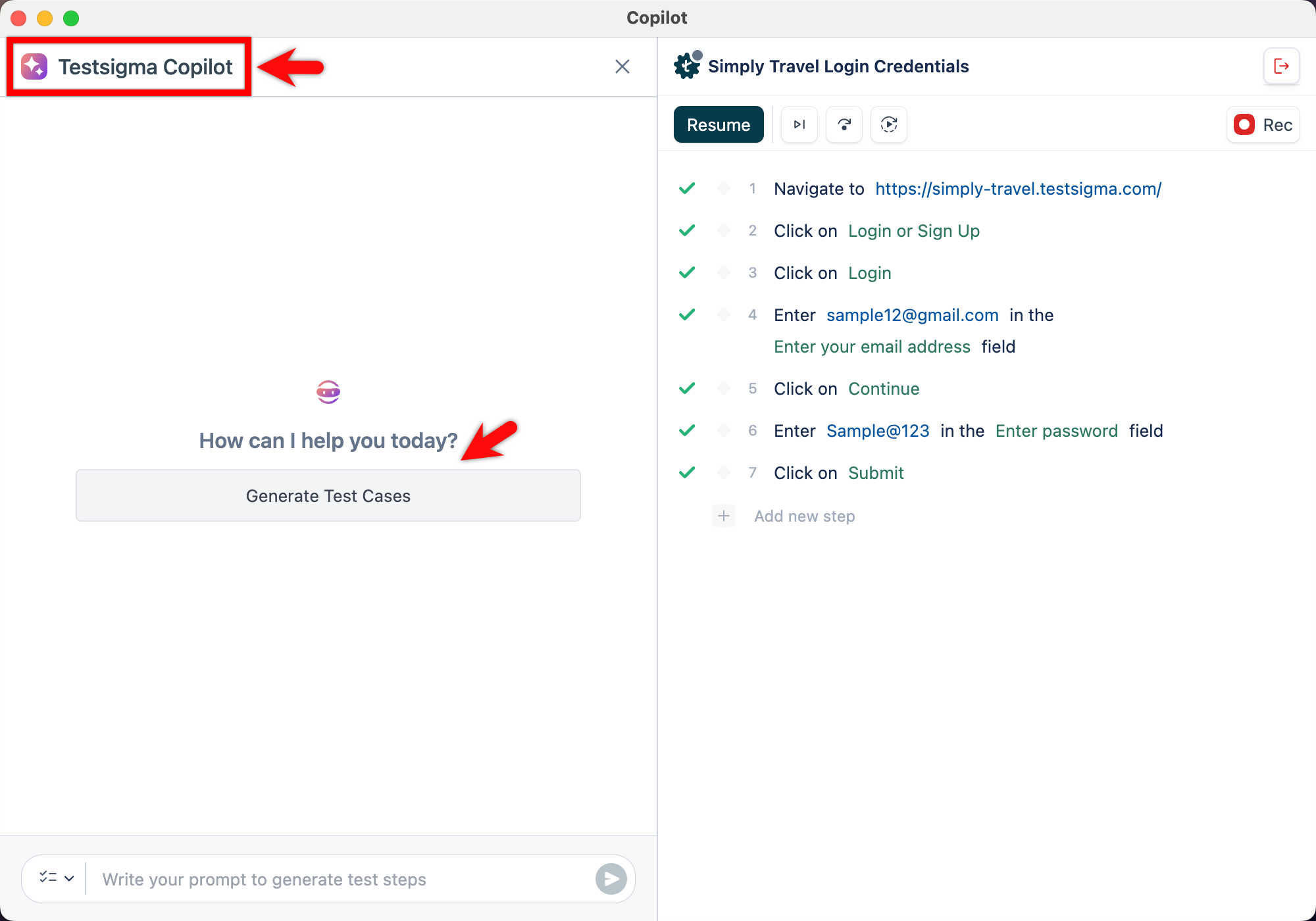Open the simply-travel.testsigma.com URL link
Image resolution: width=1316 pixels, height=921 pixels.
click(x=1018, y=189)
